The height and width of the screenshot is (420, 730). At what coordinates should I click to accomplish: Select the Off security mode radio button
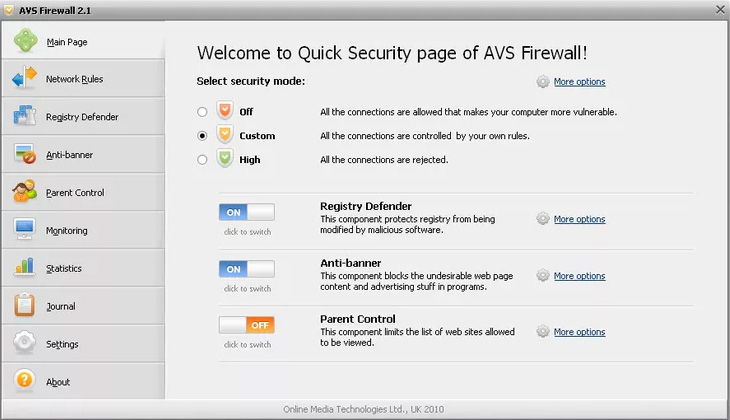202,112
